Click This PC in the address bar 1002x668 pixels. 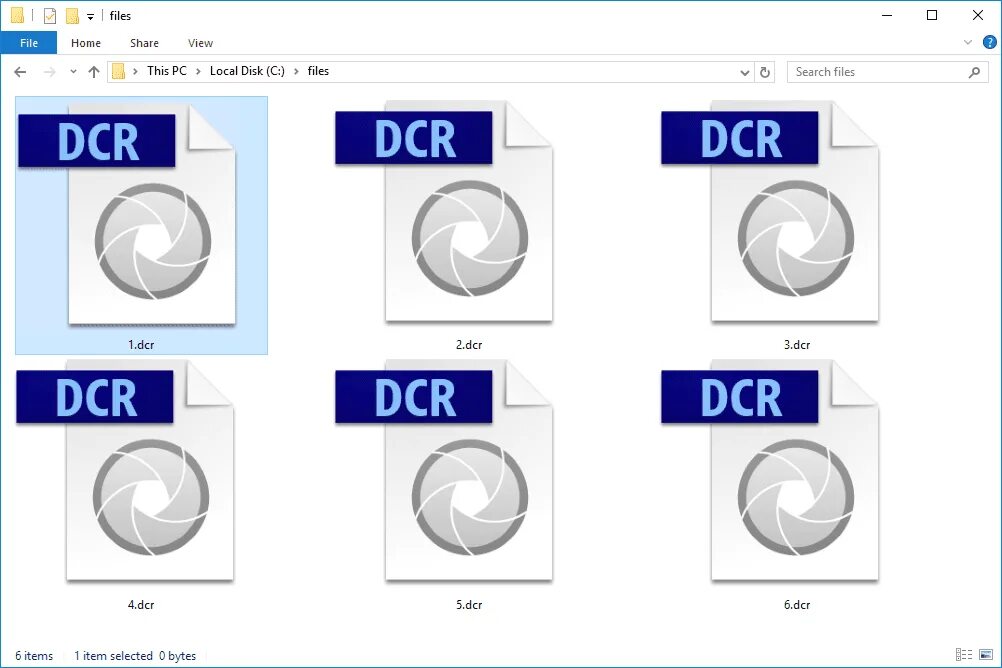pos(167,71)
